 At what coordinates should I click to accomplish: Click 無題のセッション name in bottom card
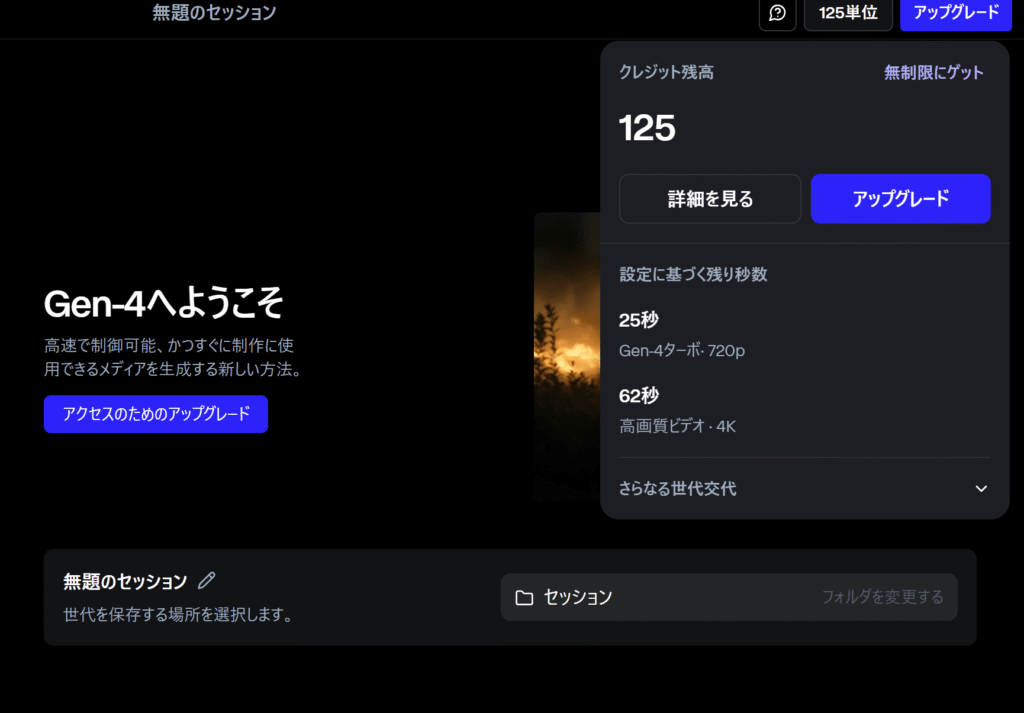pos(125,581)
